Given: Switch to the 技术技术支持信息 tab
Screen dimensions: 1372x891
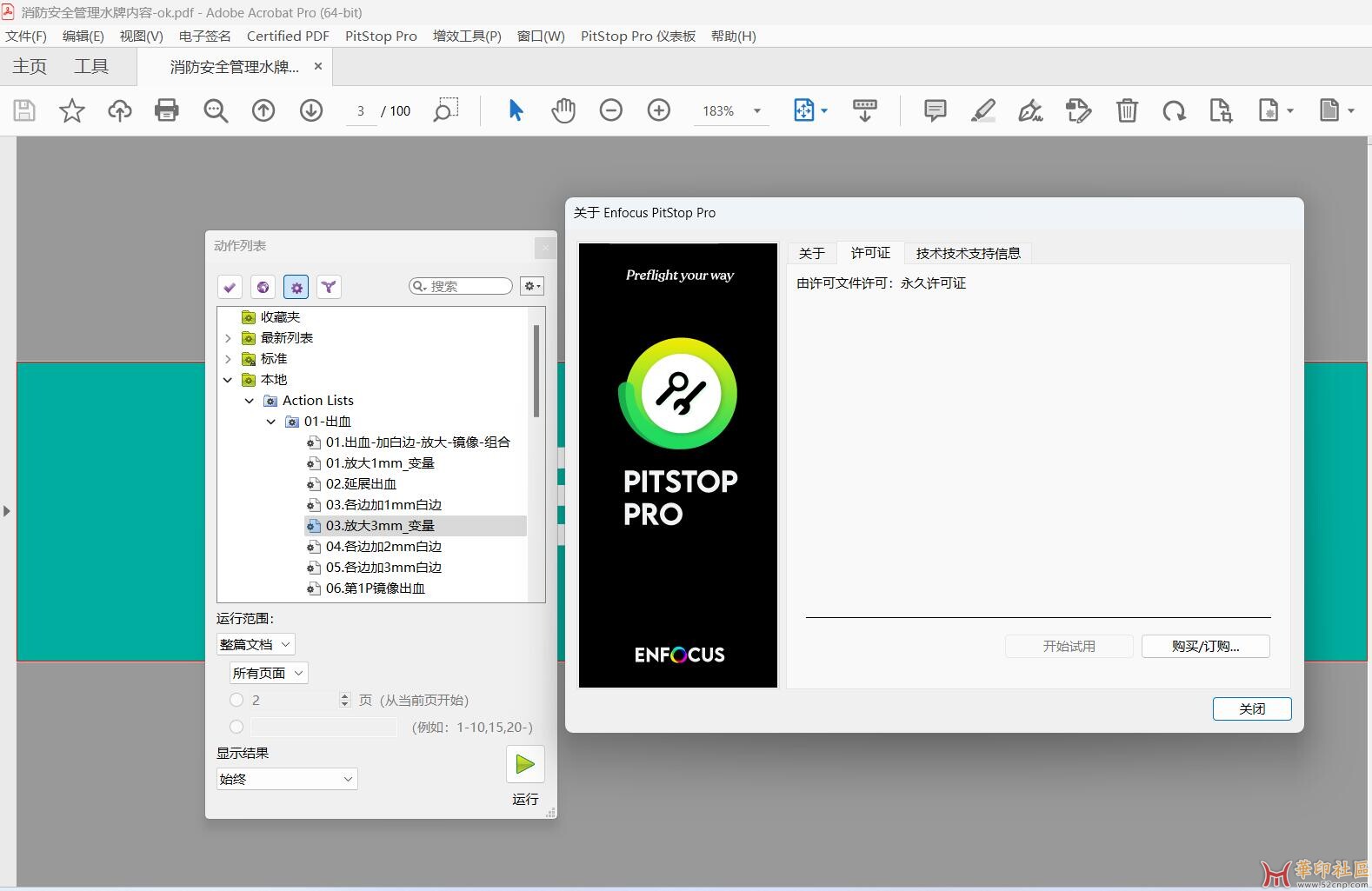Looking at the screenshot, I should point(968,253).
